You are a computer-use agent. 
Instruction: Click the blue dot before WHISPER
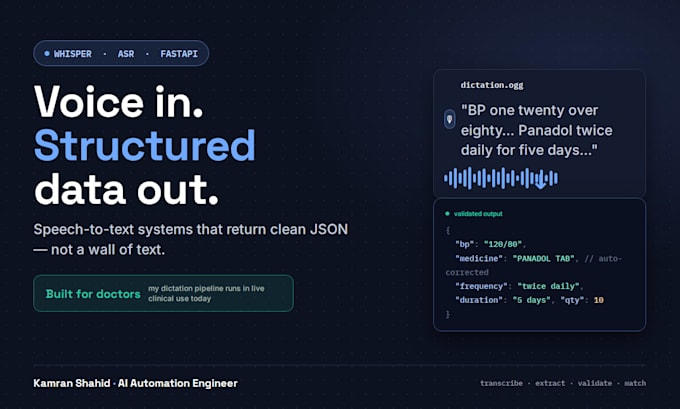[47, 53]
